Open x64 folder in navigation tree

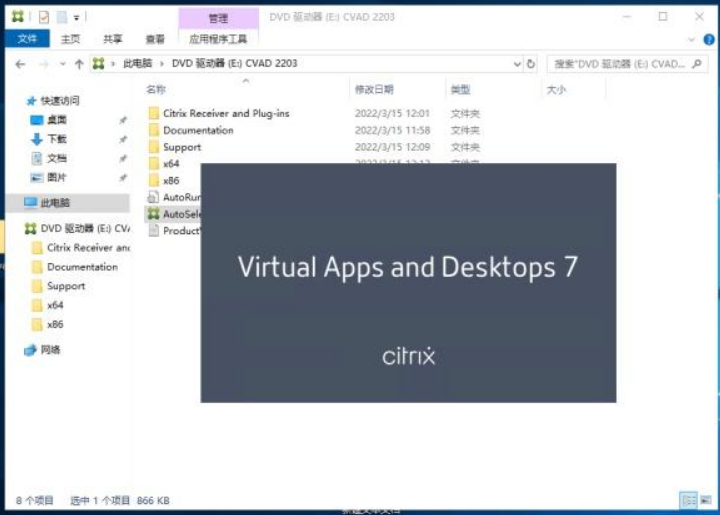coord(48,306)
